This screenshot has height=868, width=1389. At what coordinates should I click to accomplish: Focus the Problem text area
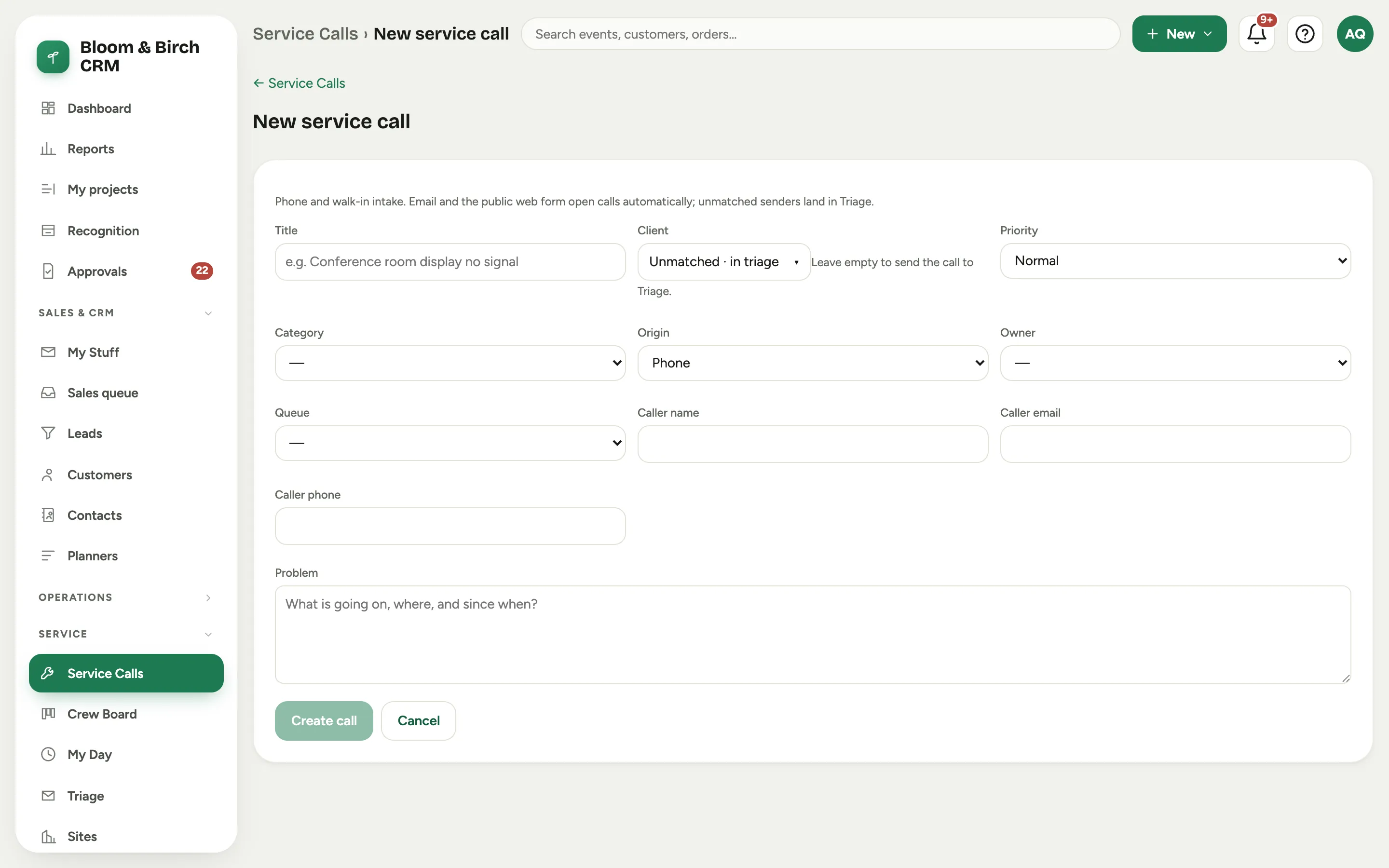813,634
